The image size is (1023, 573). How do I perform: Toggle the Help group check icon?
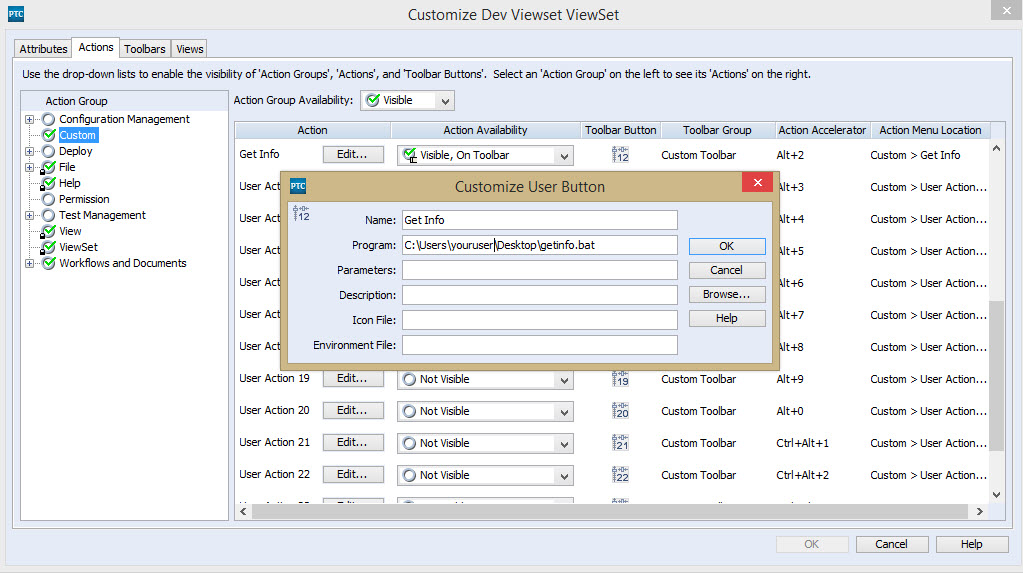pos(48,183)
